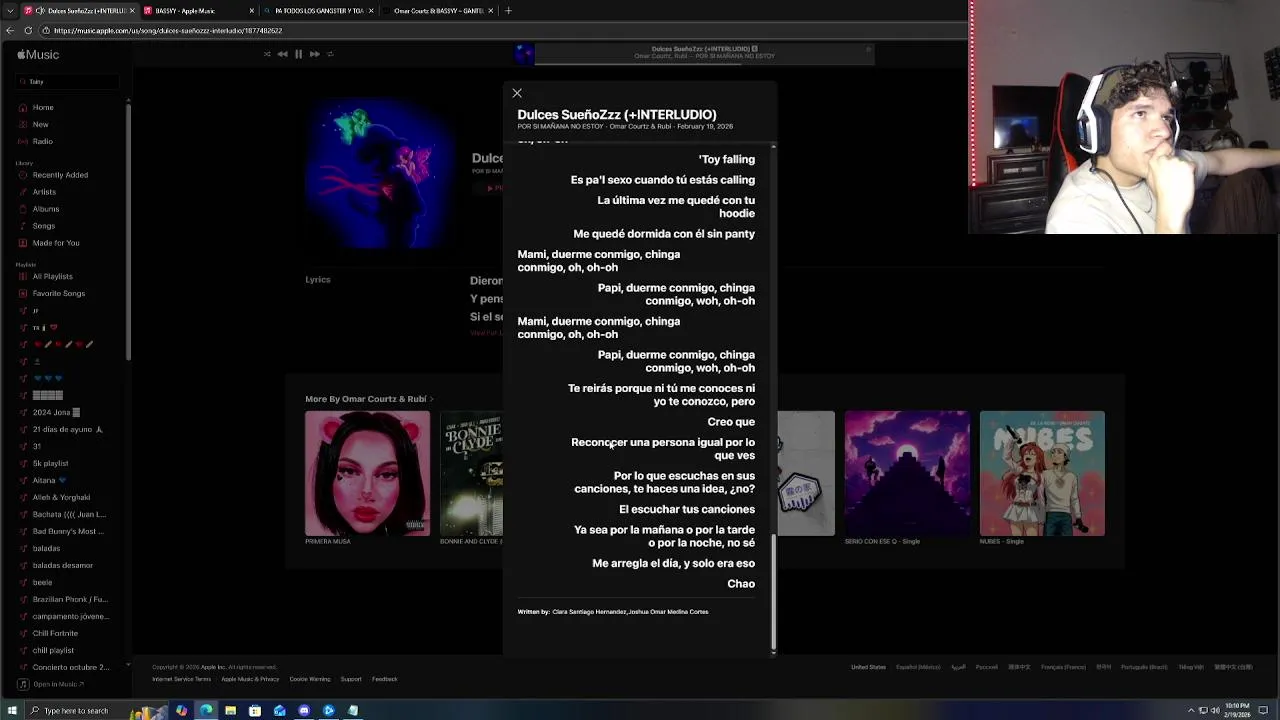Open Discord from the taskbar
The width and height of the screenshot is (1280, 720).
pyautogui.click(x=304, y=711)
